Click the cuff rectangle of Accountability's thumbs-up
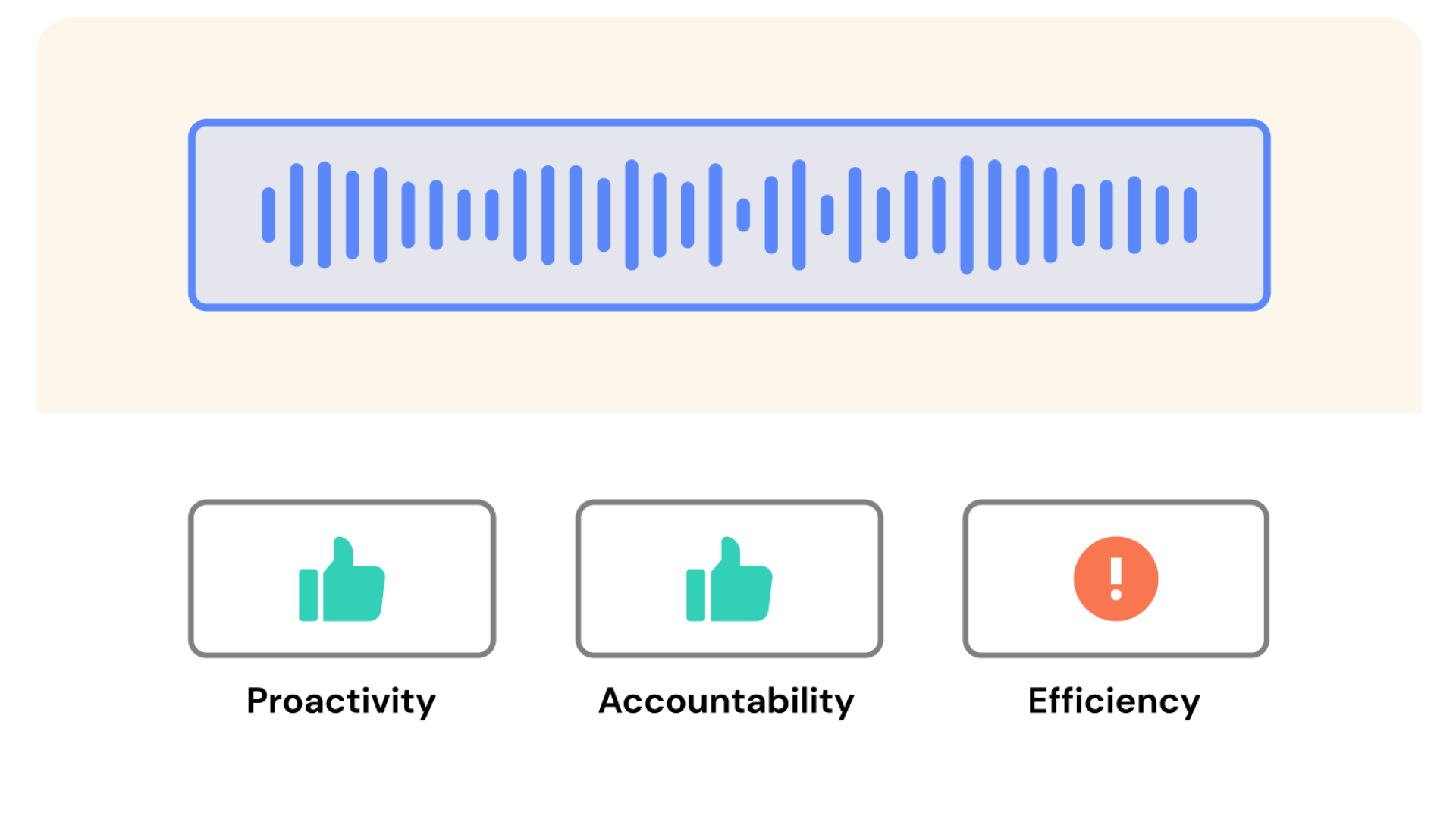Image resolution: width=1456 pixels, height=819 pixels. (695, 595)
